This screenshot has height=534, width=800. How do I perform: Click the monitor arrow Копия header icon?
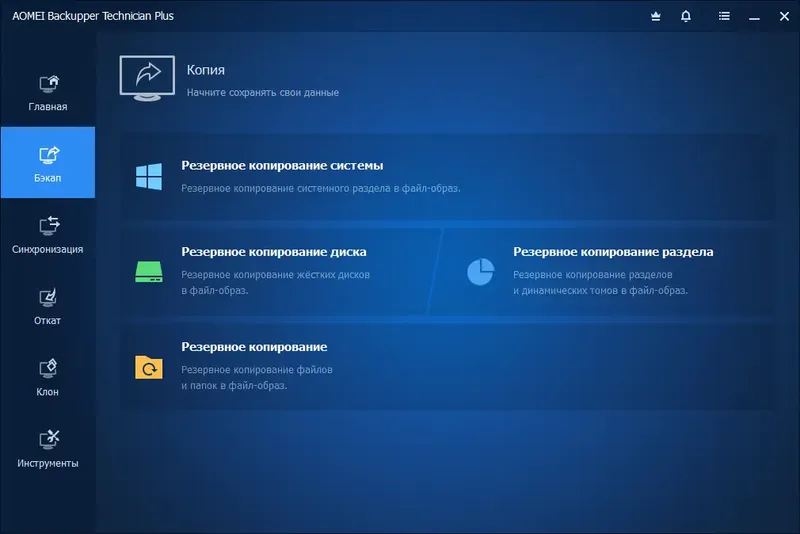click(147, 78)
